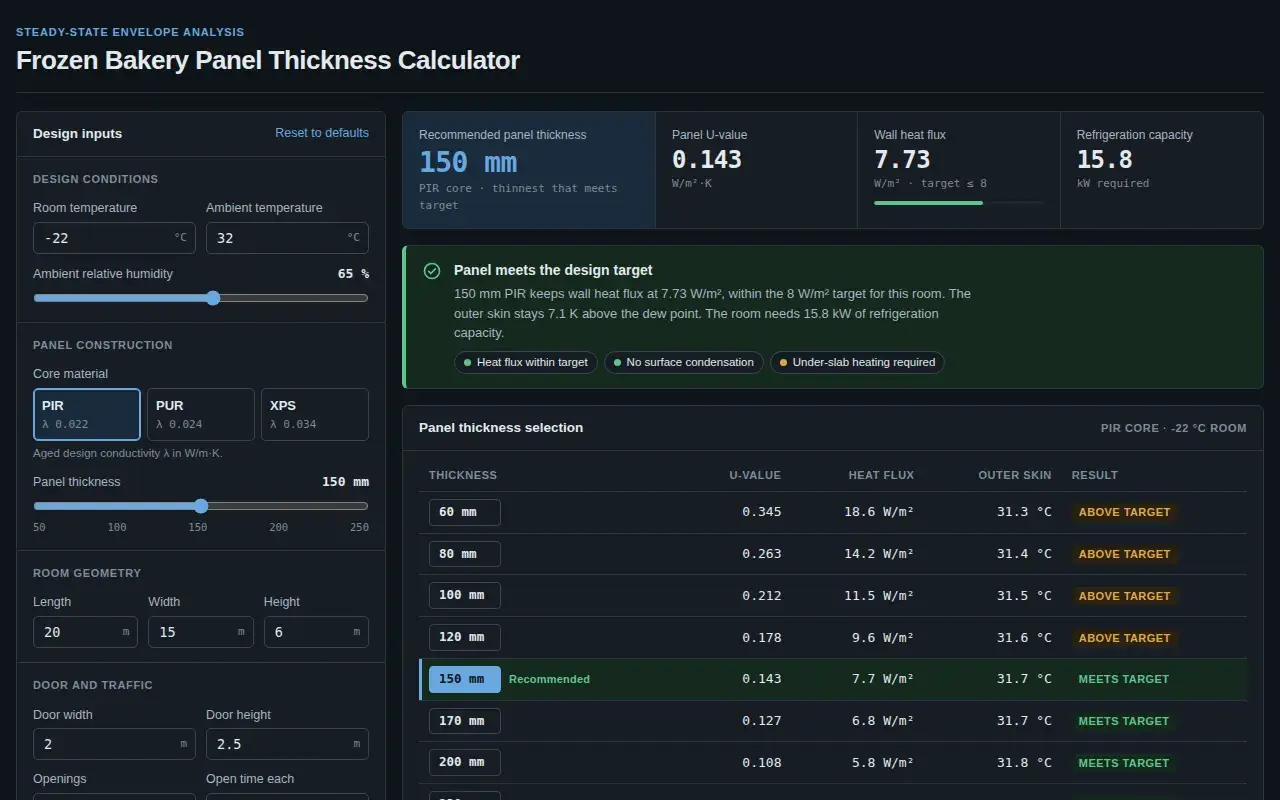Choose the 200 mm thickness button

tap(465, 763)
